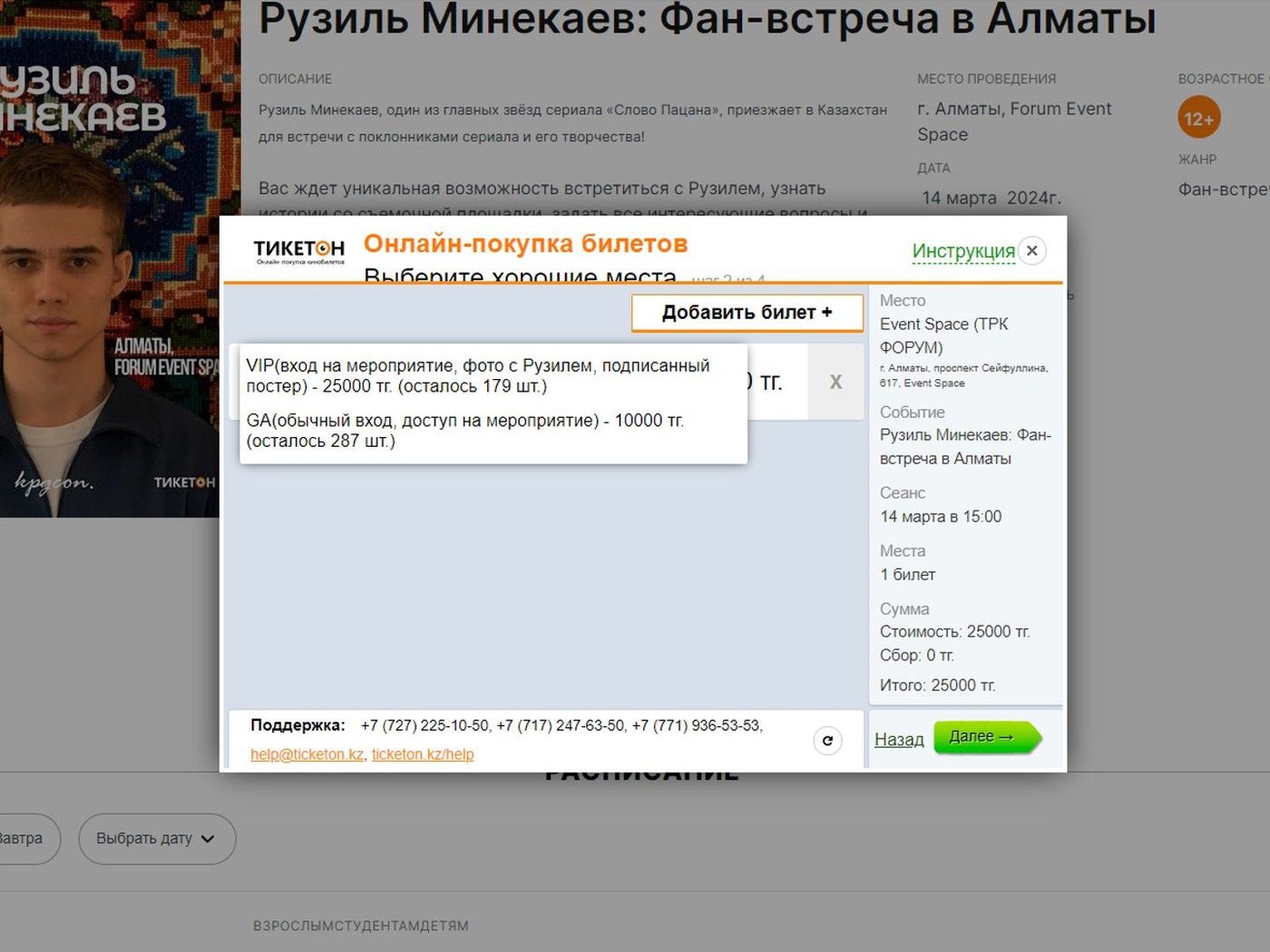
Task: Go back with Назад link
Action: pos(899,740)
